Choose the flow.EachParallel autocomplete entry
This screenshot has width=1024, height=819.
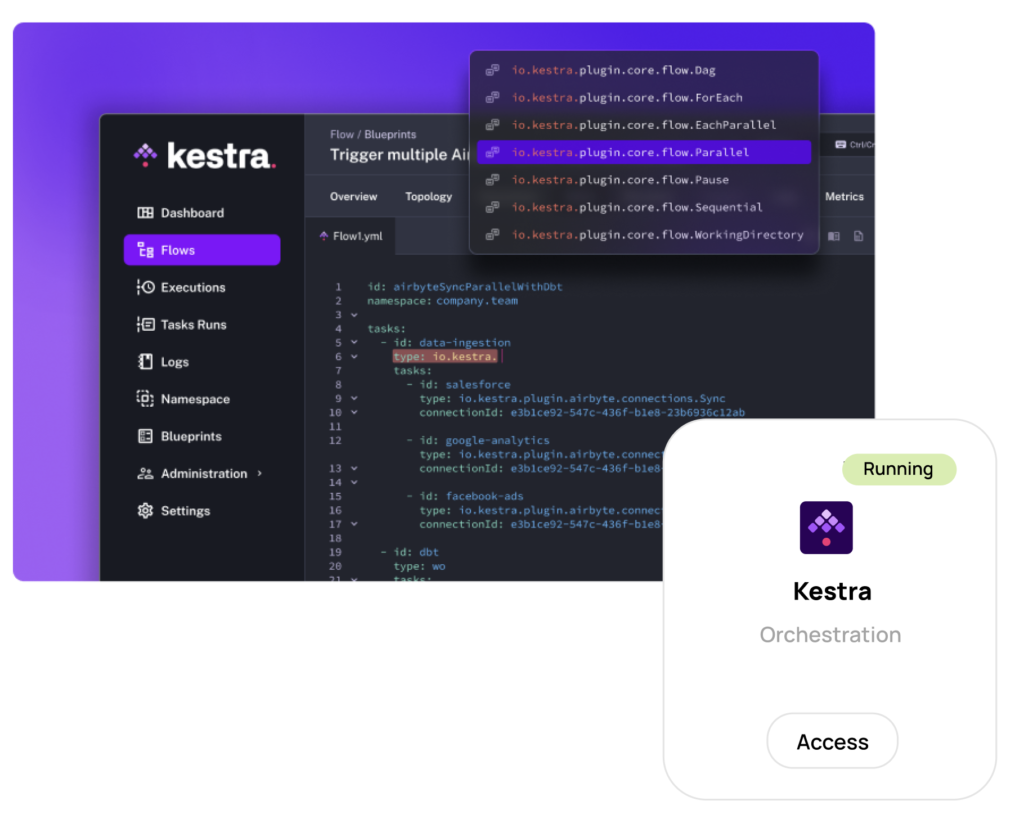(644, 125)
